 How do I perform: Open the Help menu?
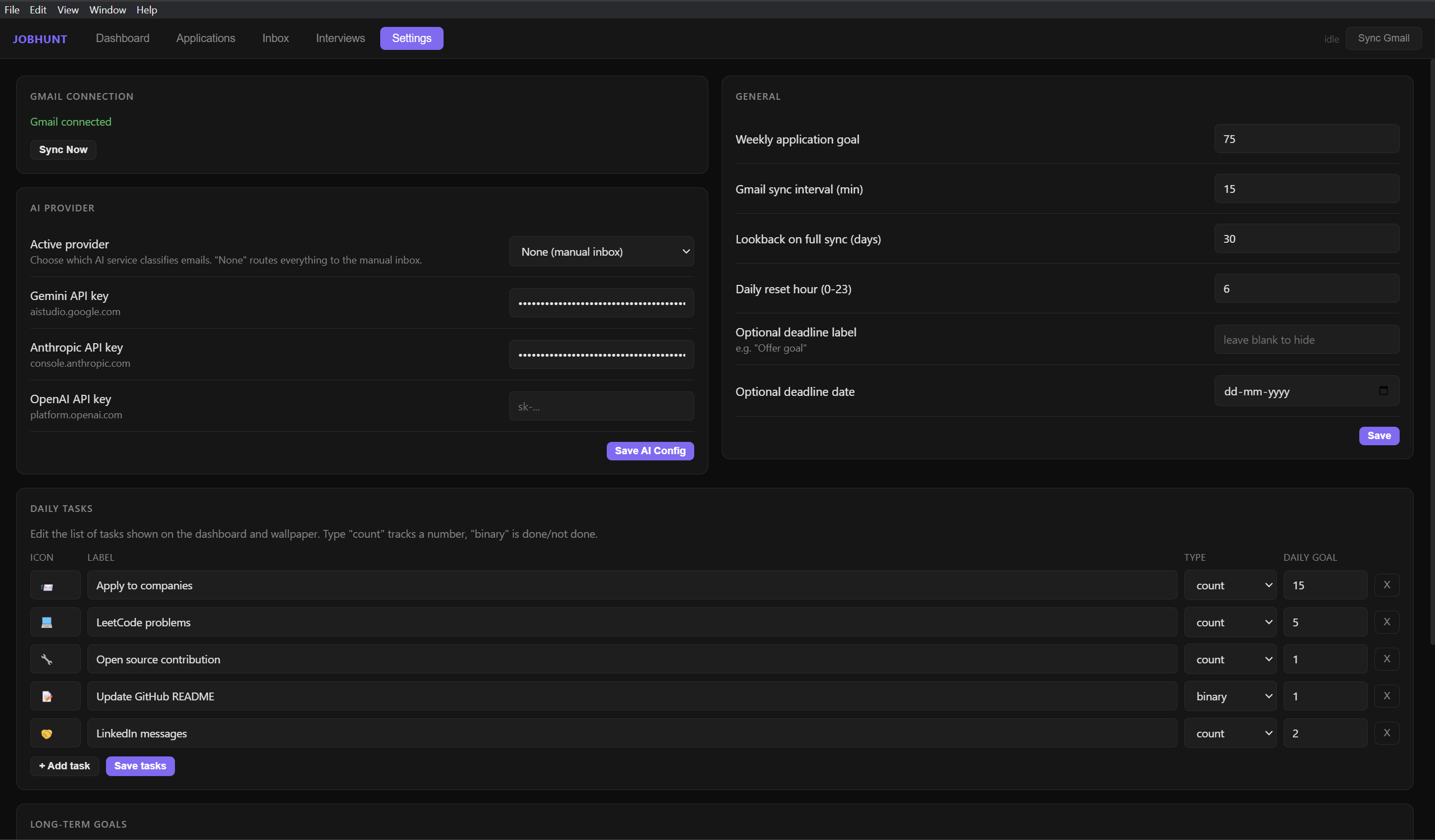(146, 10)
